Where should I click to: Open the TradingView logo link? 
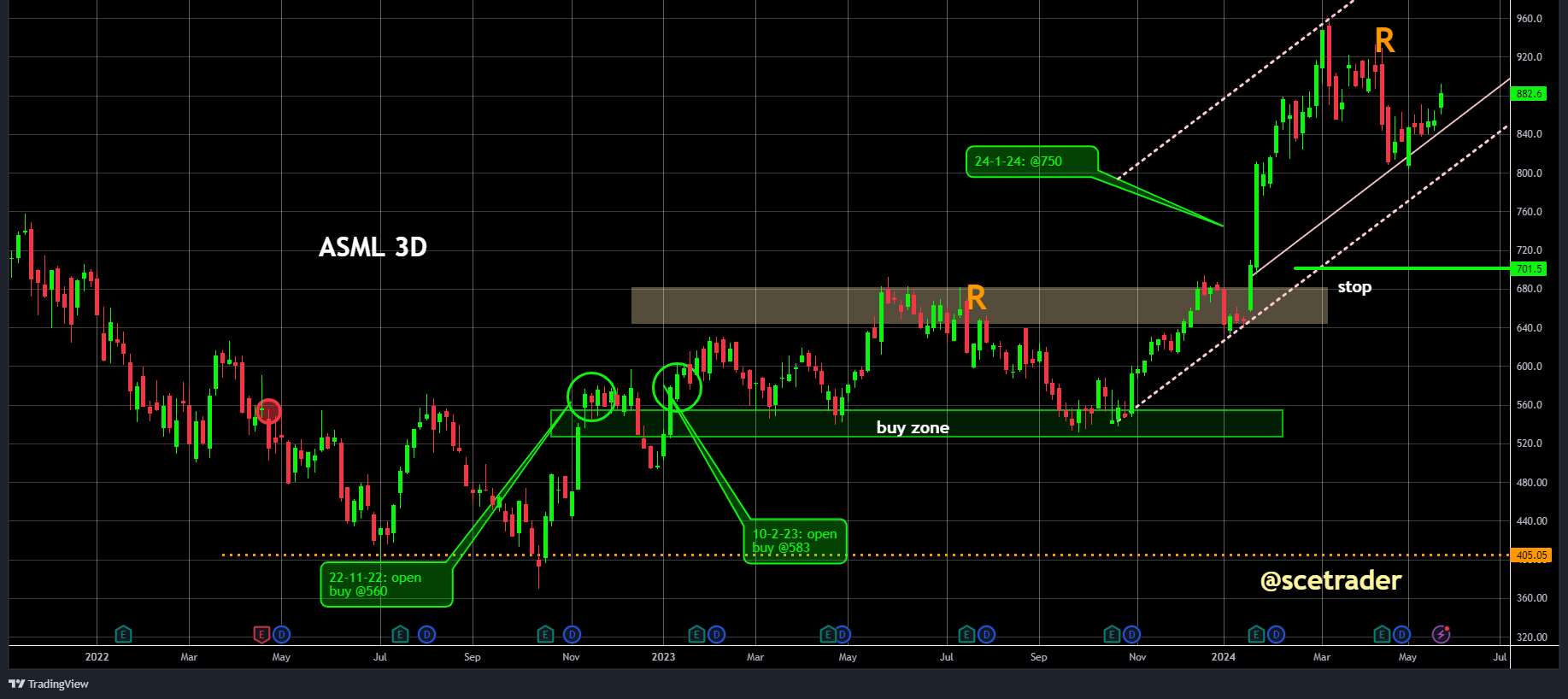pos(49,684)
